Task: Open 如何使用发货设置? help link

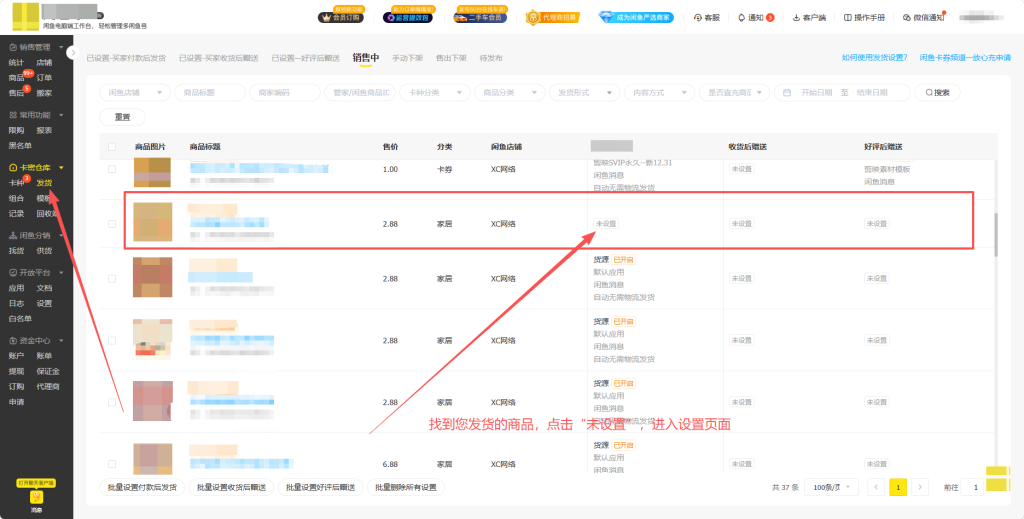Action: pos(874,57)
